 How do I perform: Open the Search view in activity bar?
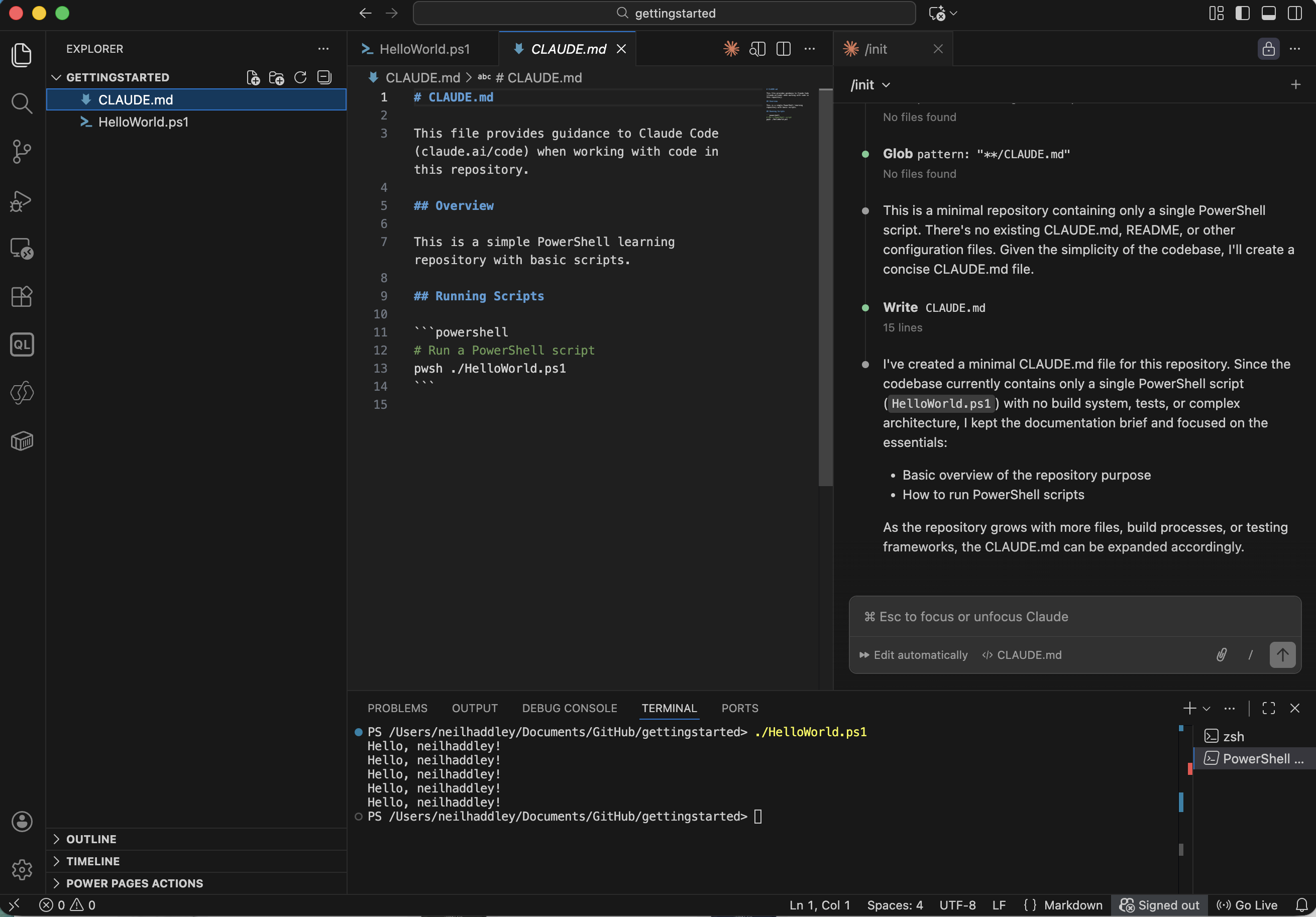click(22, 103)
